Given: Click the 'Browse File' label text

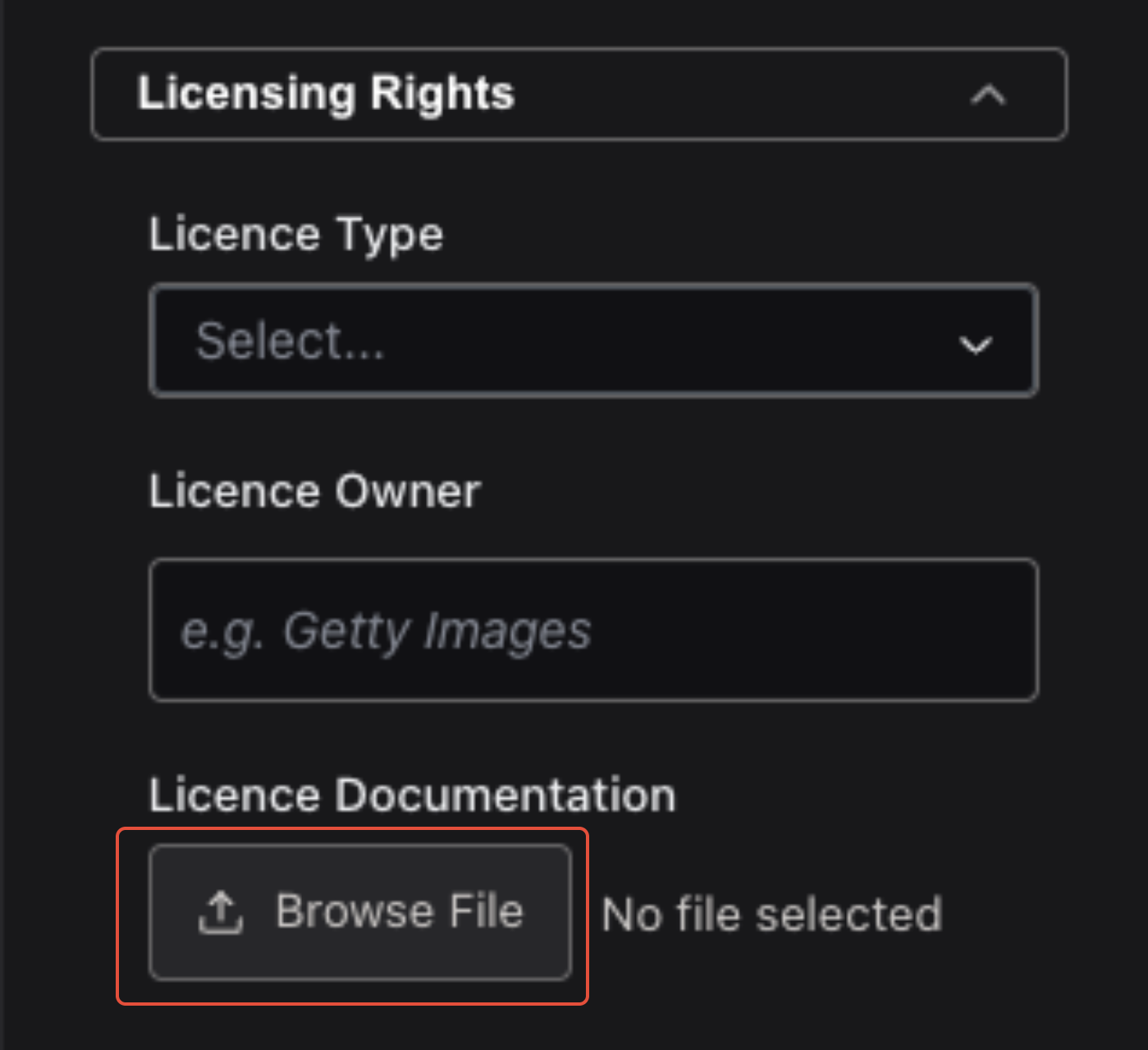Looking at the screenshot, I should point(400,911).
